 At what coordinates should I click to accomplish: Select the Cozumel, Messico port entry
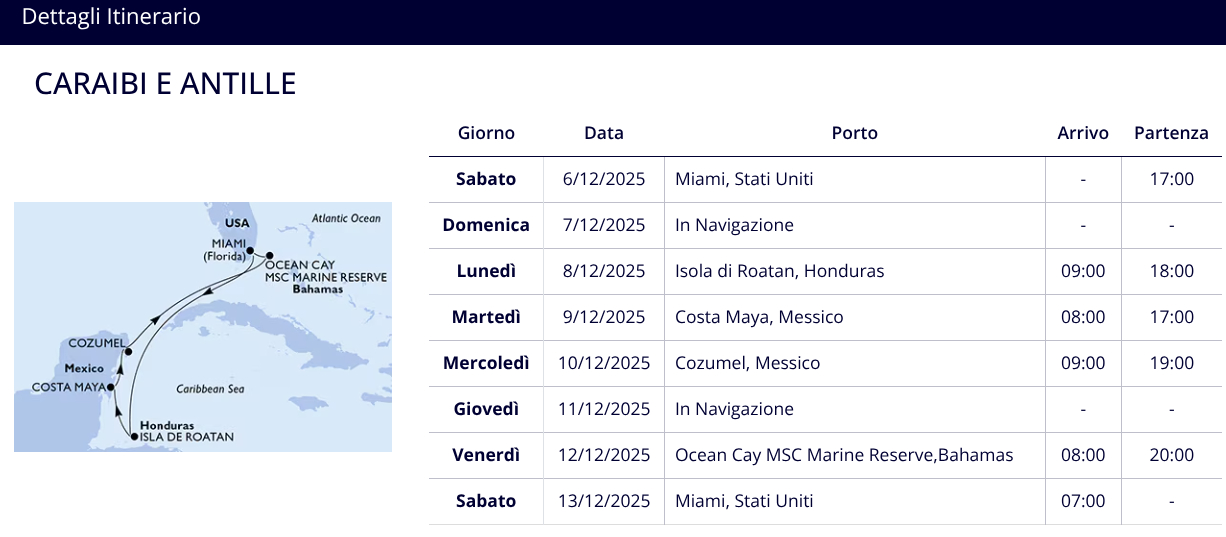click(x=748, y=363)
